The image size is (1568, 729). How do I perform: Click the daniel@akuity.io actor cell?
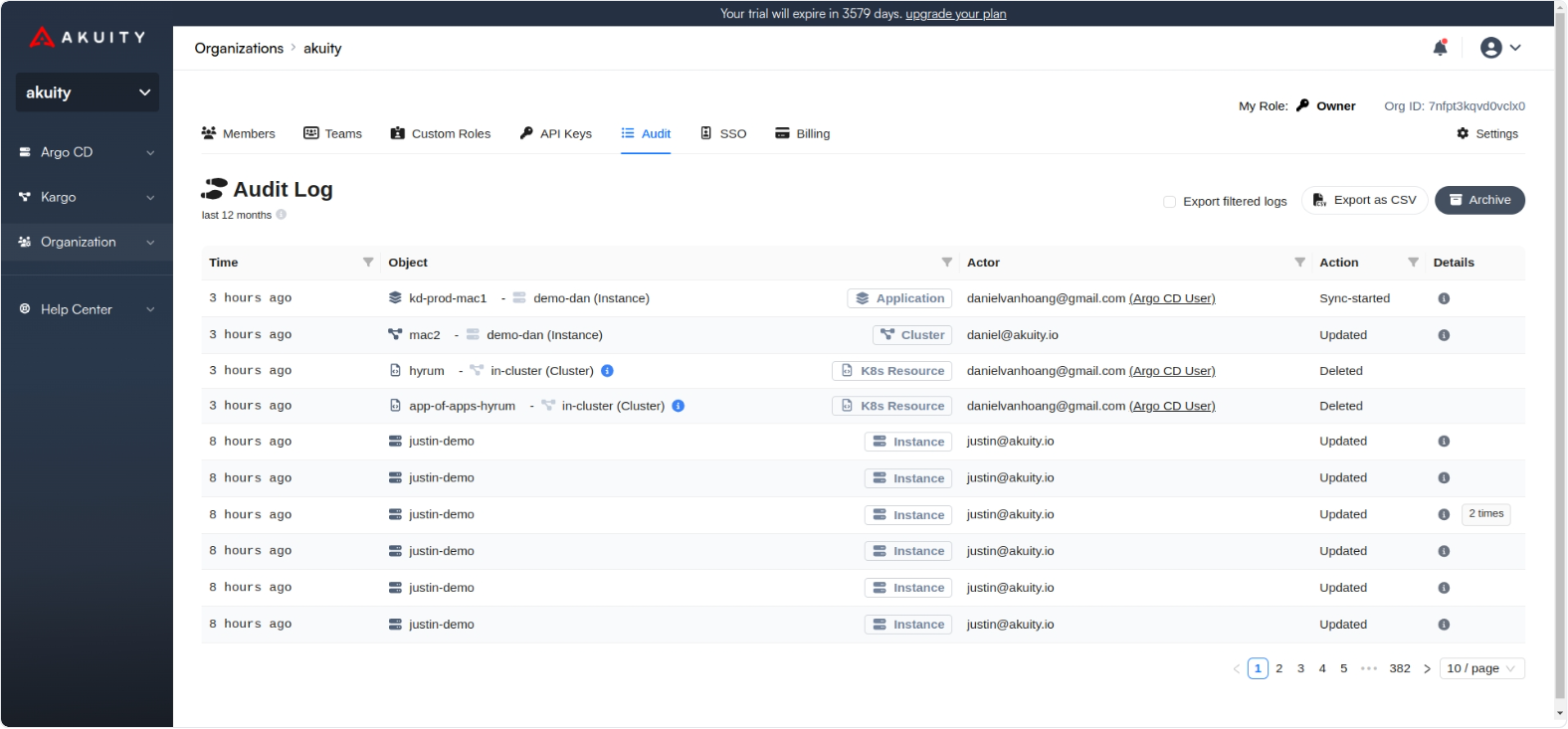tap(1013, 335)
